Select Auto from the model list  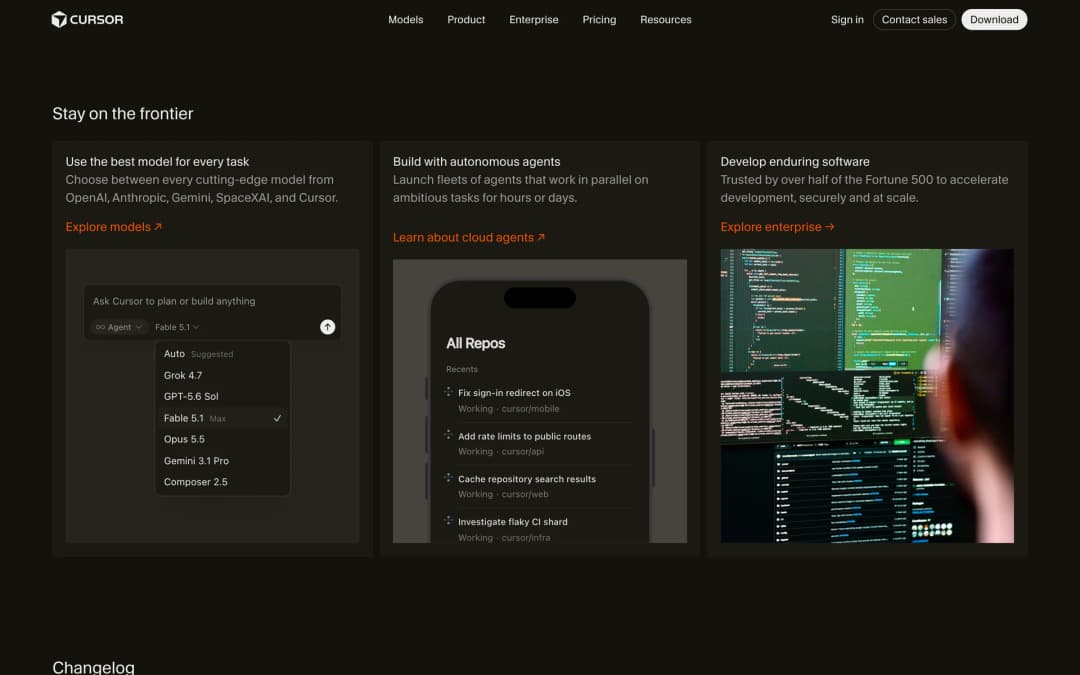[222, 354]
